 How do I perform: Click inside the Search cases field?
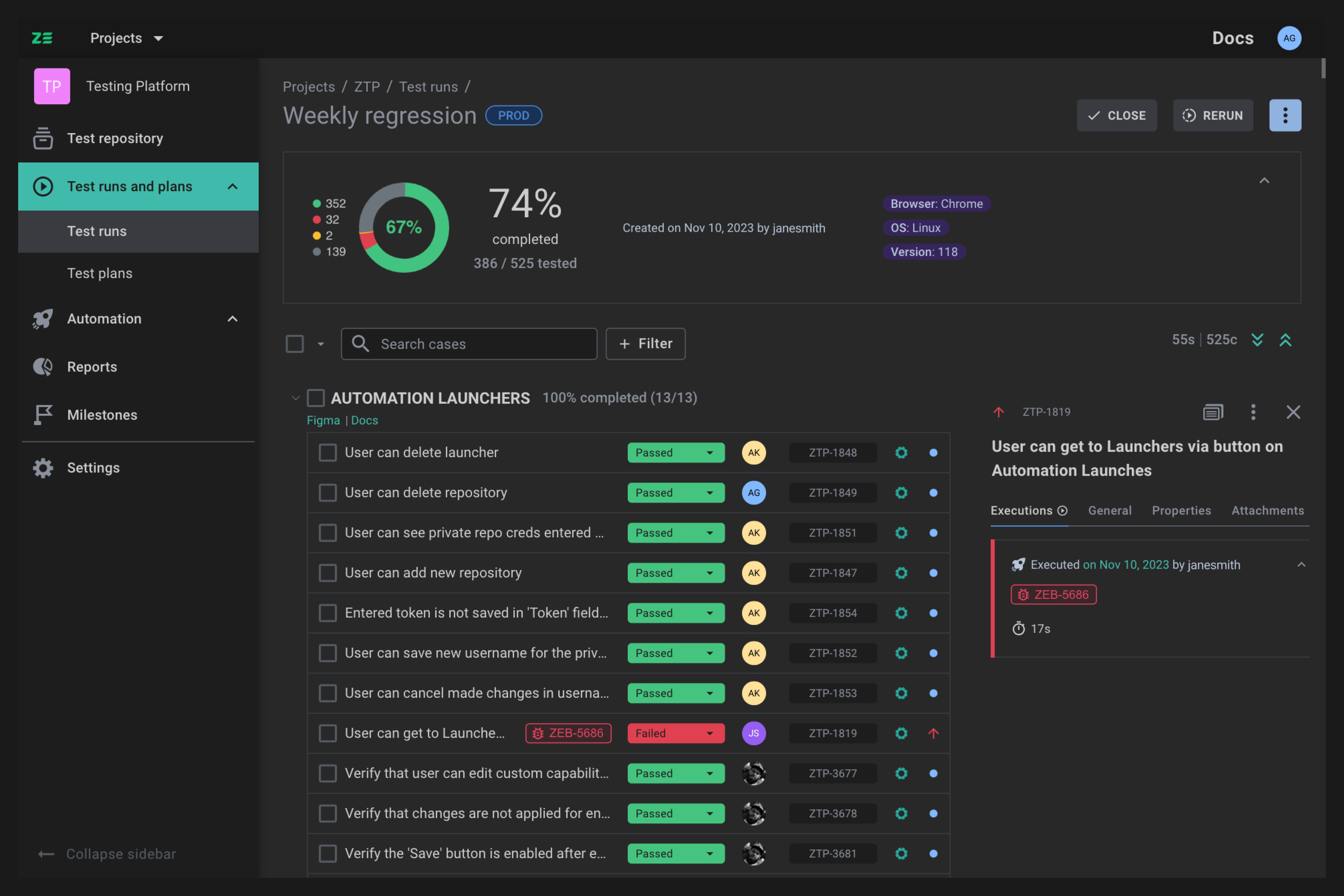pyautogui.click(x=469, y=343)
